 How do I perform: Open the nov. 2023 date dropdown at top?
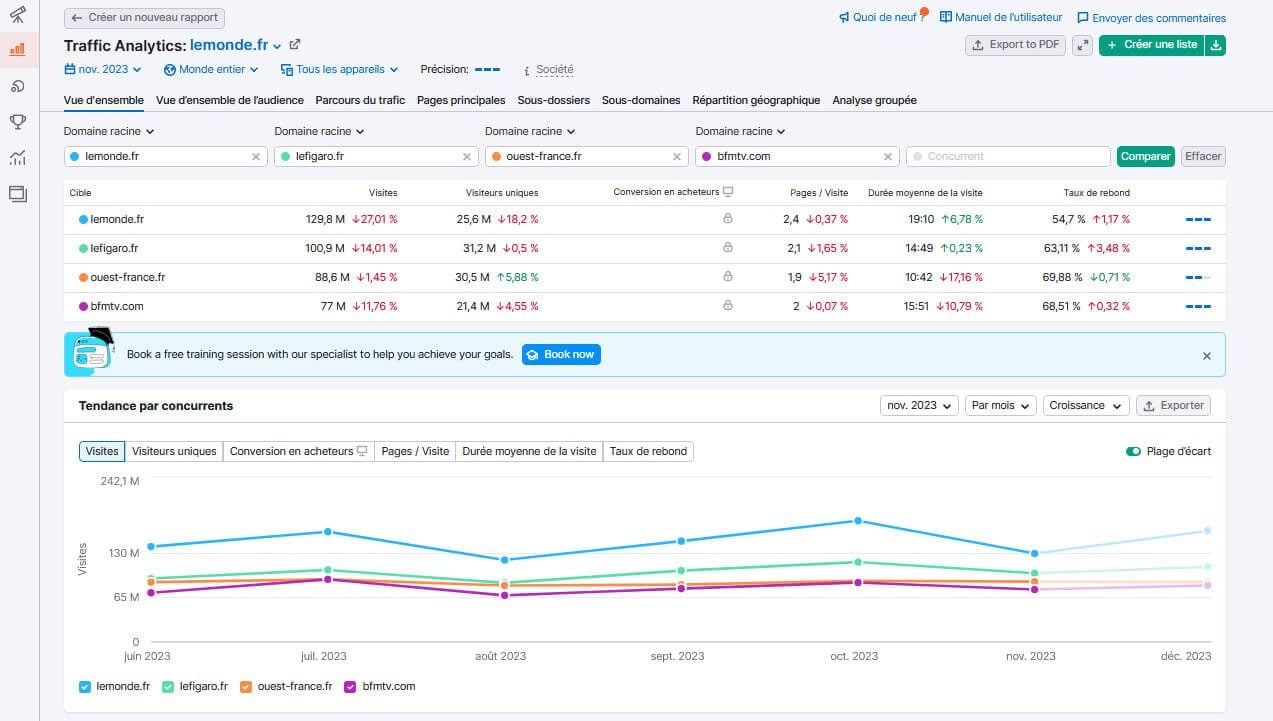click(103, 69)
